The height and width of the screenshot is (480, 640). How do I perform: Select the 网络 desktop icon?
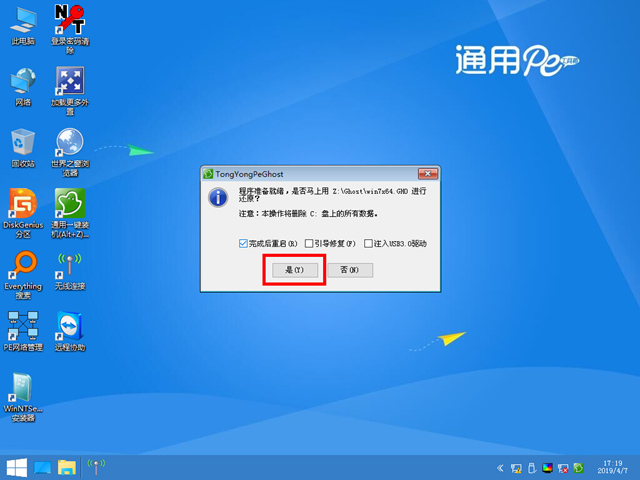(23, 87)
